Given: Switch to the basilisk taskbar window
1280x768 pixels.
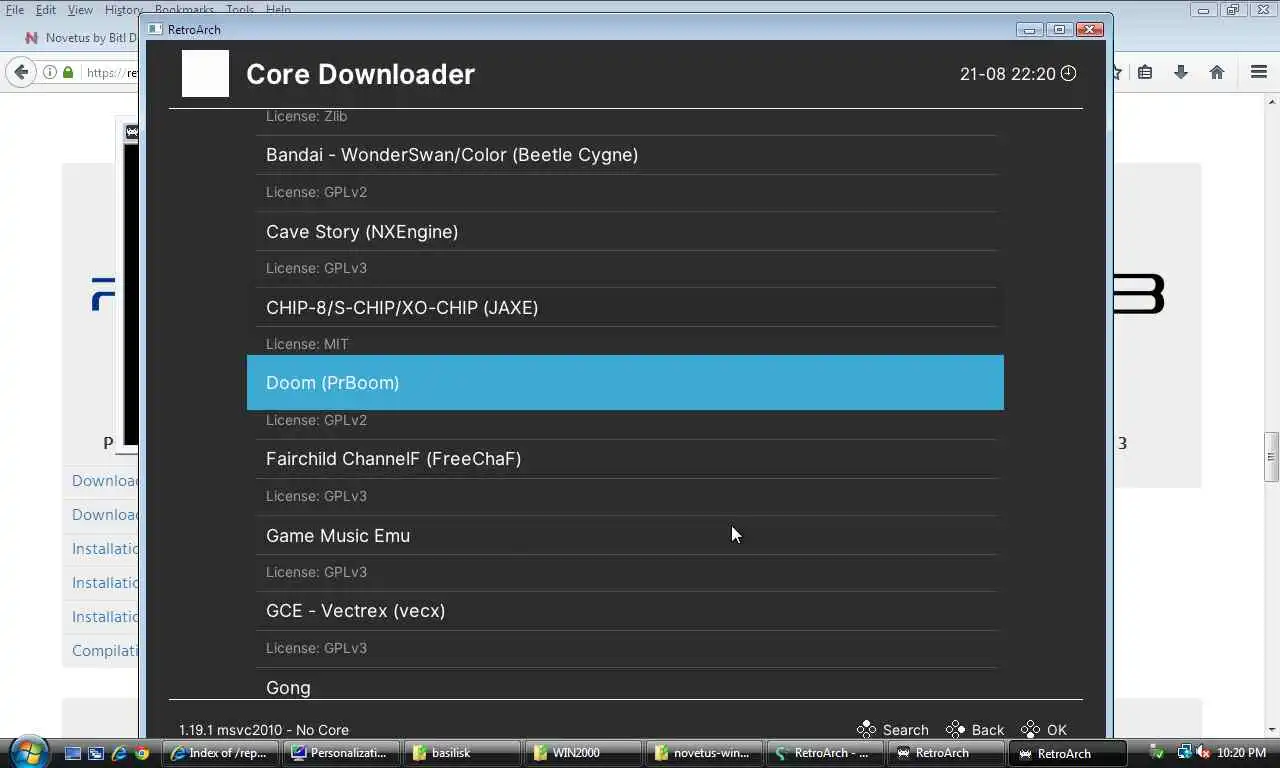Looking at the screenshot, I should click(x=464, y=753).
